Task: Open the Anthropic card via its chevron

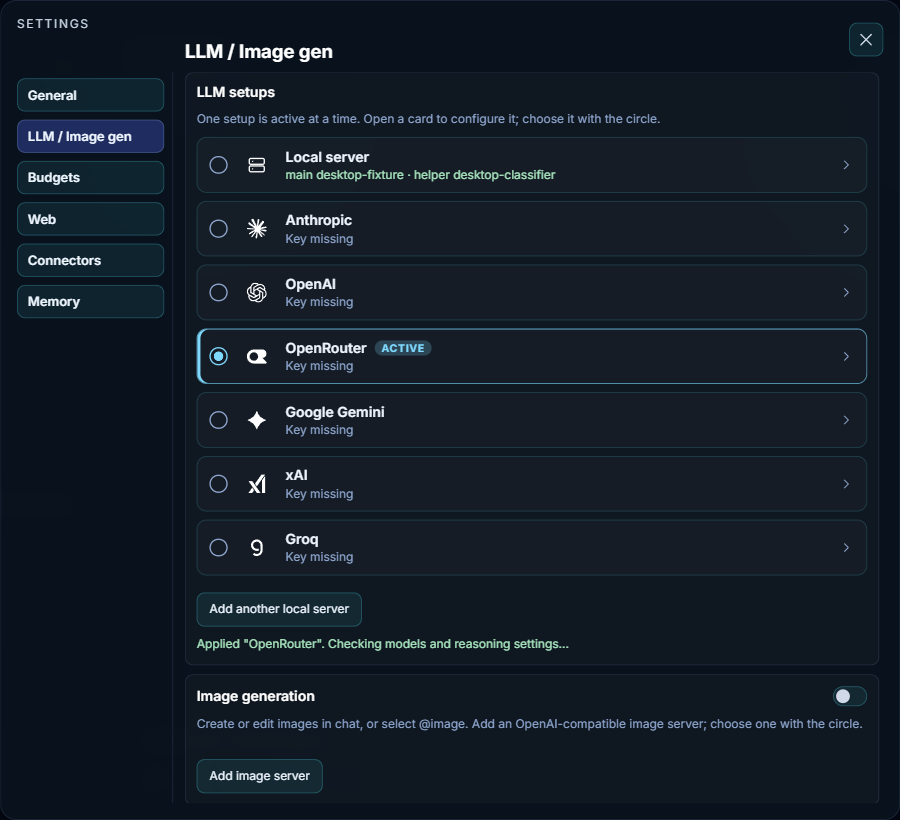Action: coord(846,229)
